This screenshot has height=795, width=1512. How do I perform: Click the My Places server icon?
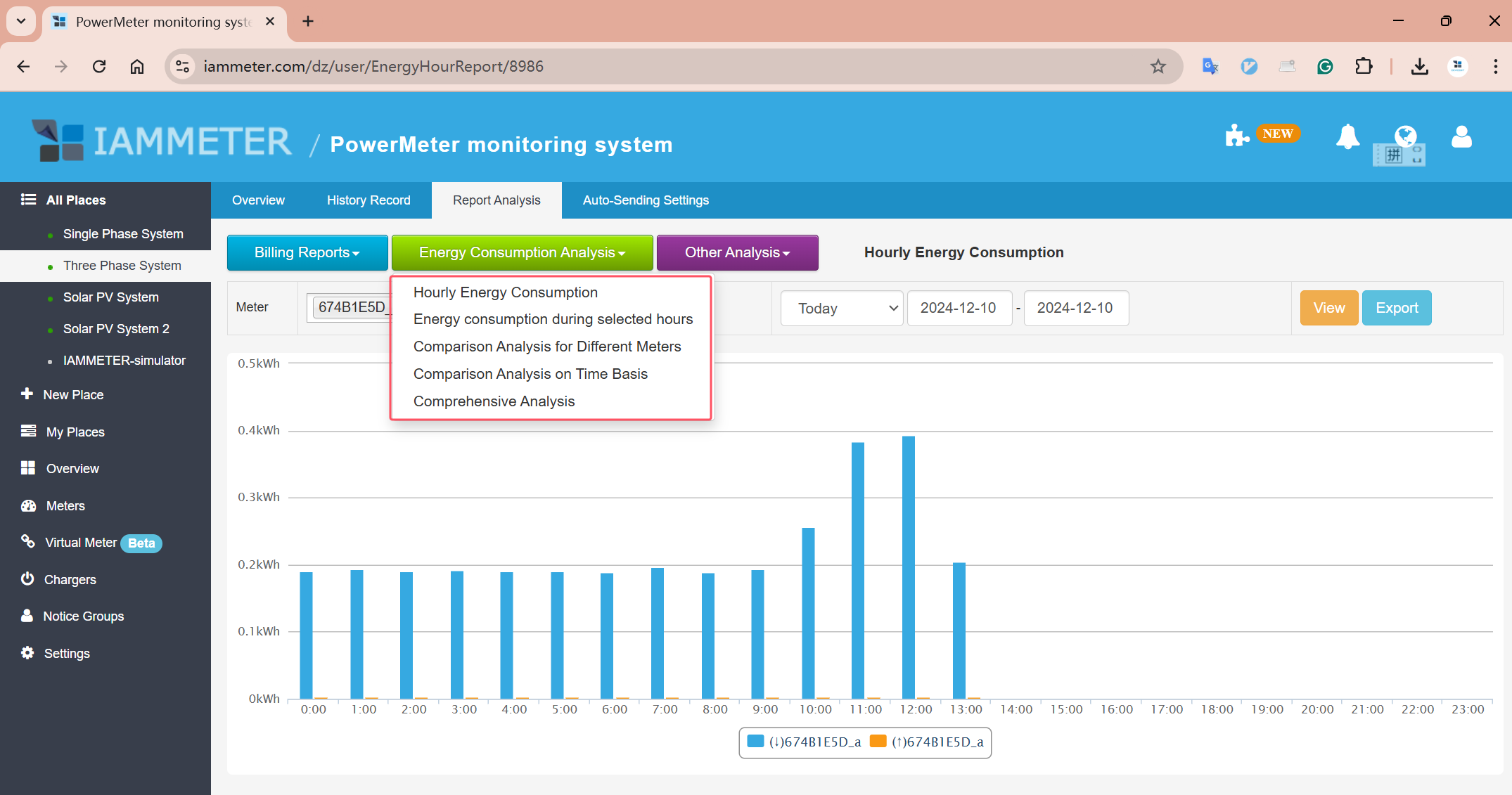tap(28, 431)
